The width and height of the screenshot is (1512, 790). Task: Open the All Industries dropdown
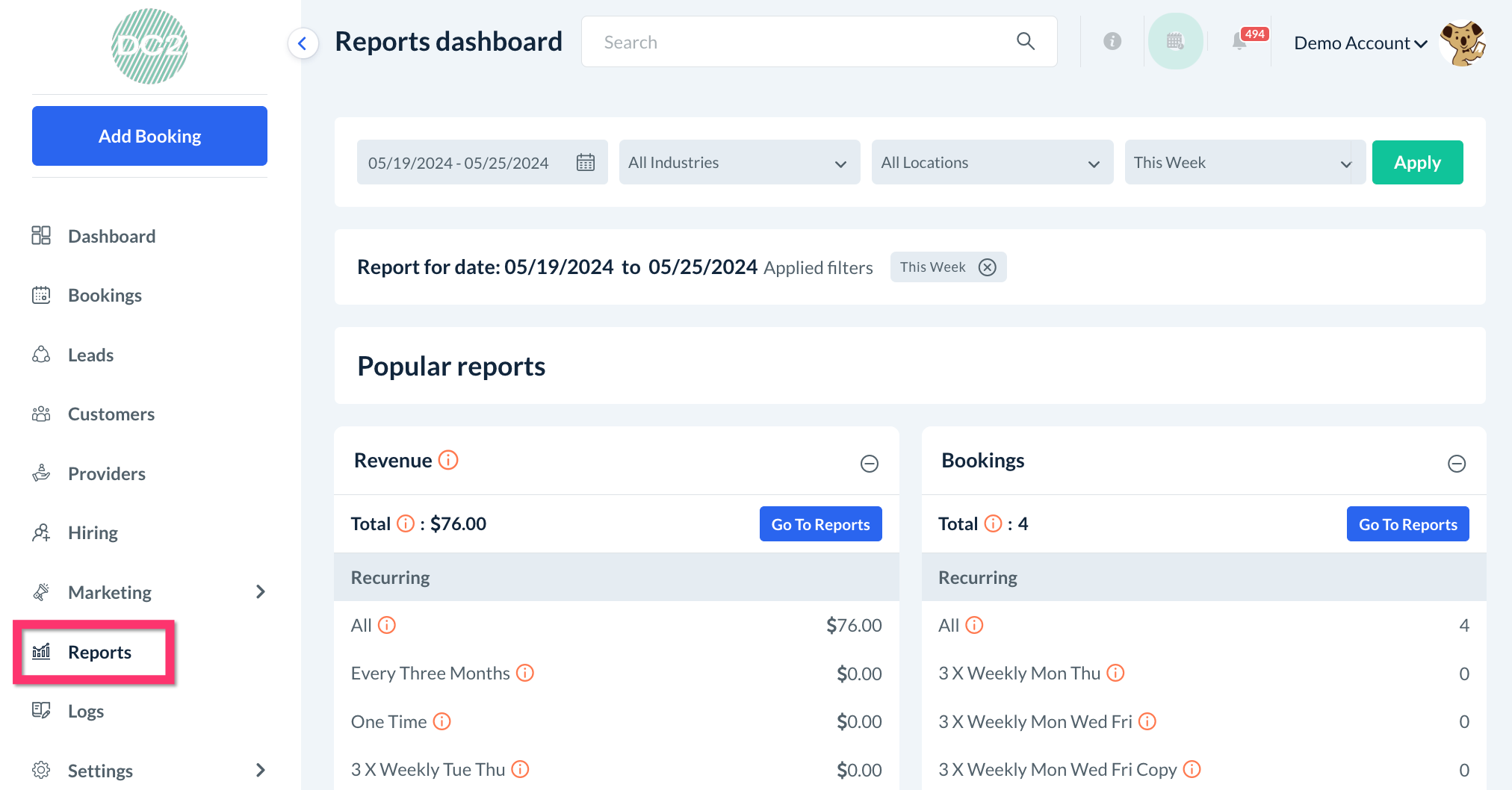[739, 163]
